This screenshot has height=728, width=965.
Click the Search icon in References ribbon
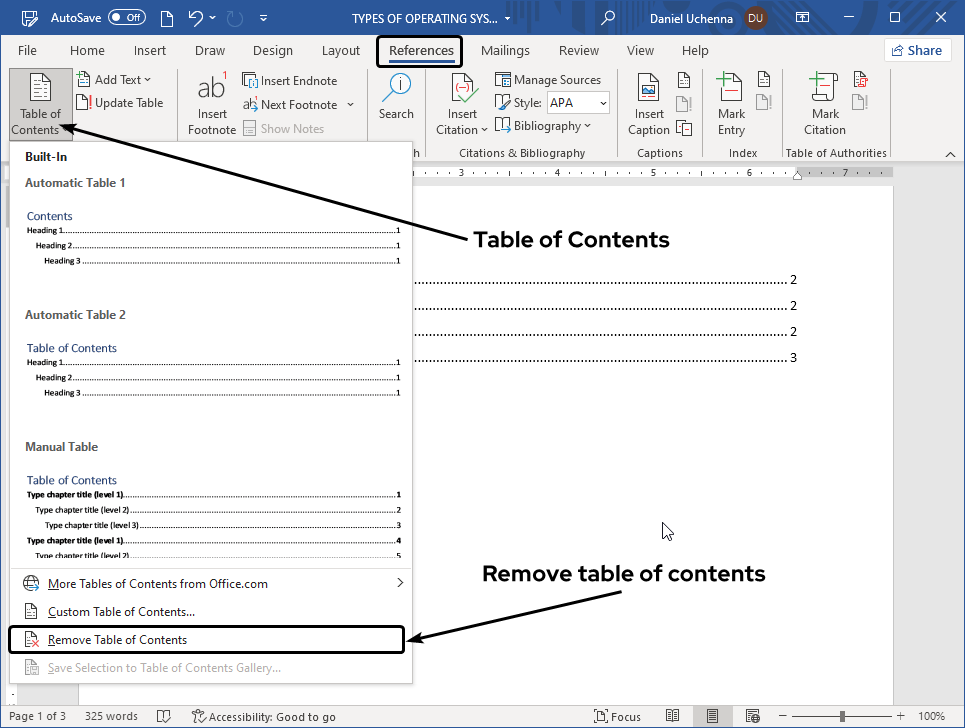click(x=396, y=95)
